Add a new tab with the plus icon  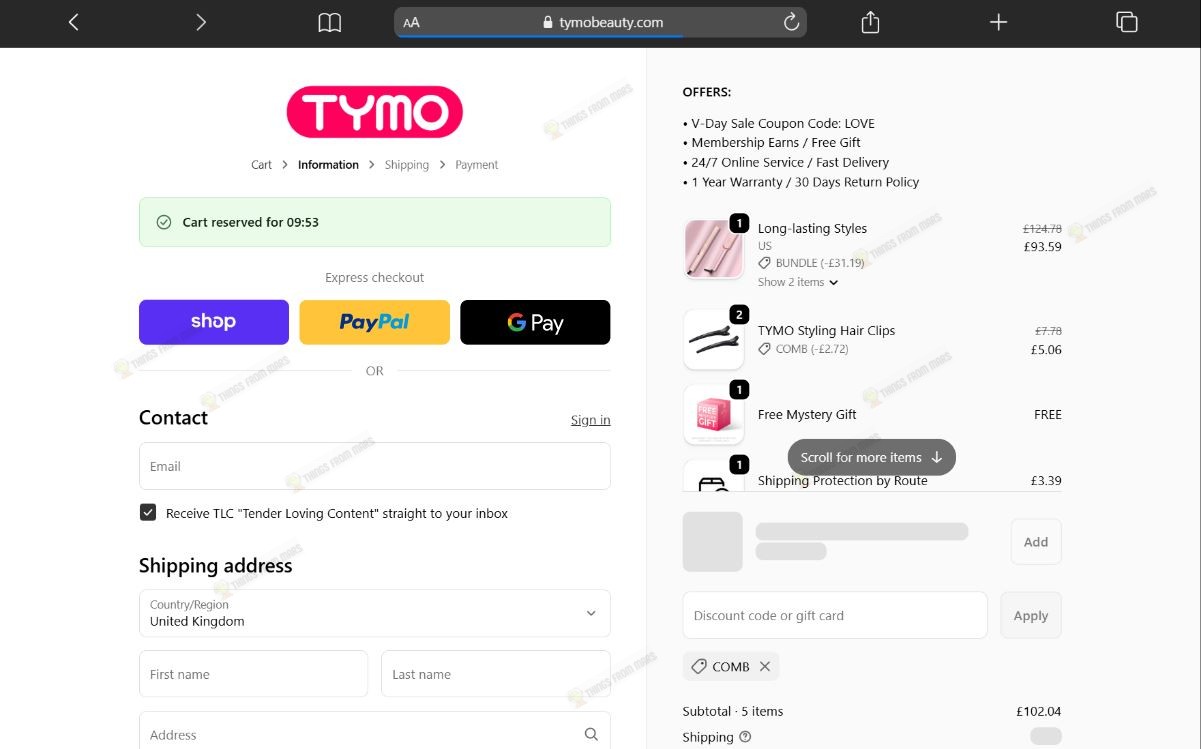[998, 22]
